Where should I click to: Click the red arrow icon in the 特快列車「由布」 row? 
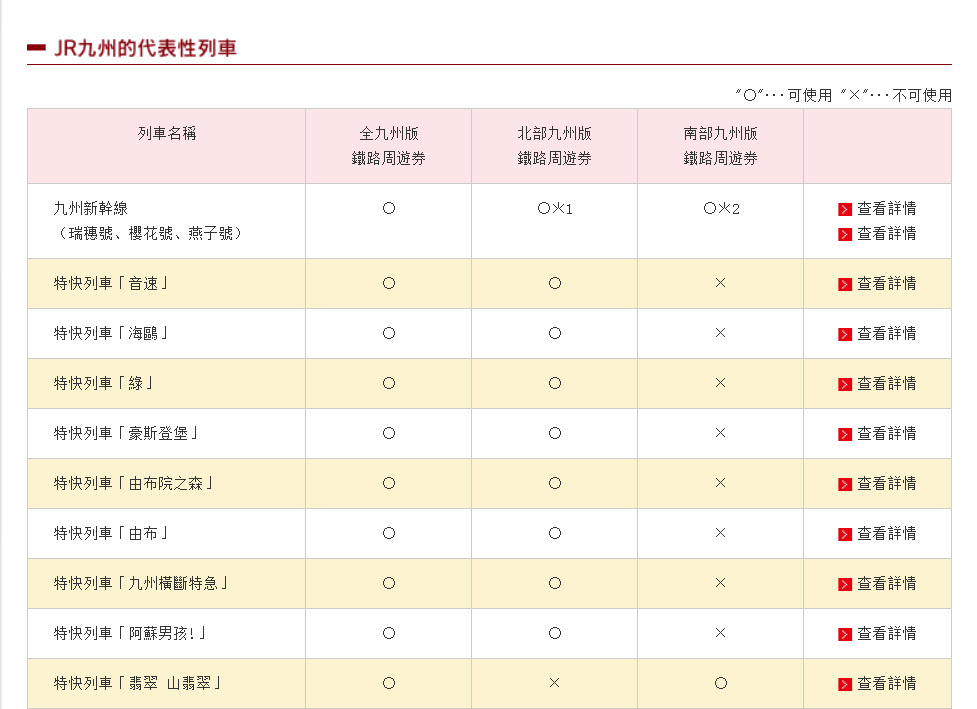(x=845, y=534)
